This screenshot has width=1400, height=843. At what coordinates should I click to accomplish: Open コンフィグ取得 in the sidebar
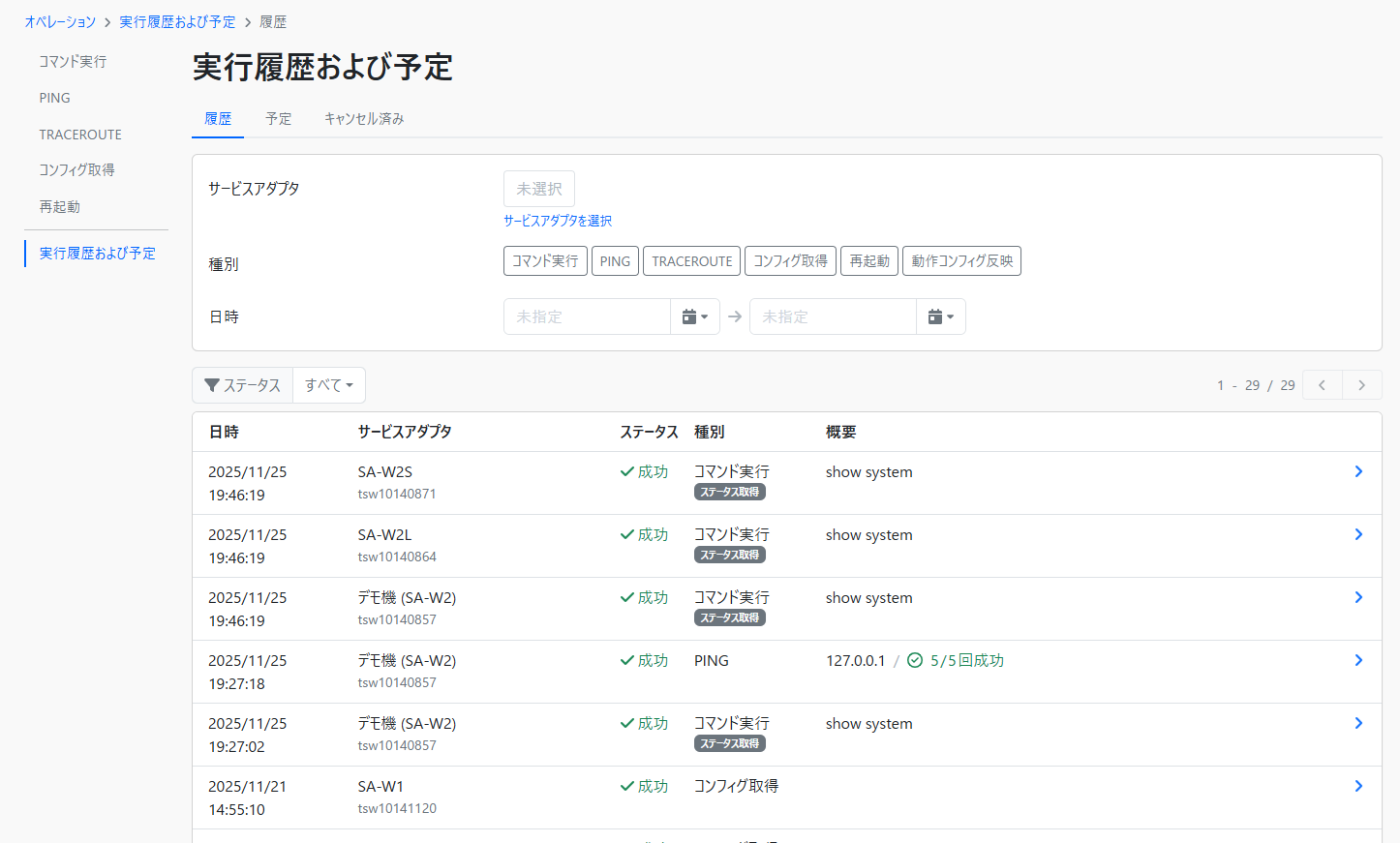pyautogui.click(x=76, y=170)
